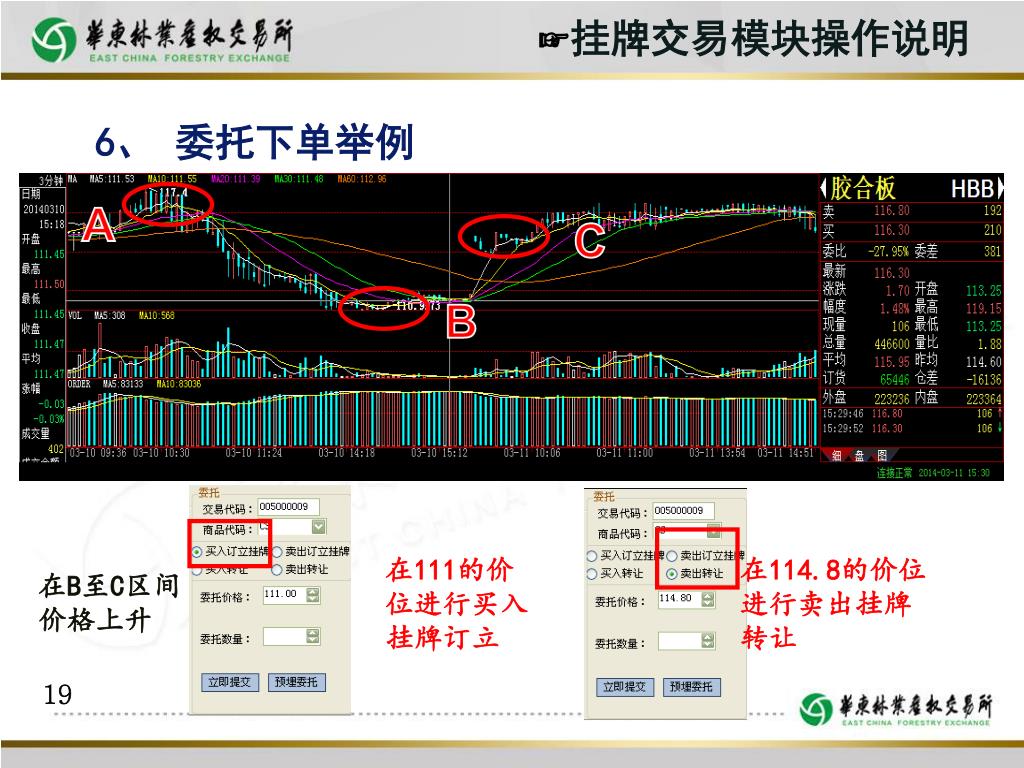Click the bottom-right East China Forestry Exchange logo
The height and width of the screenshot is (768, 1024).
(895, 709)
